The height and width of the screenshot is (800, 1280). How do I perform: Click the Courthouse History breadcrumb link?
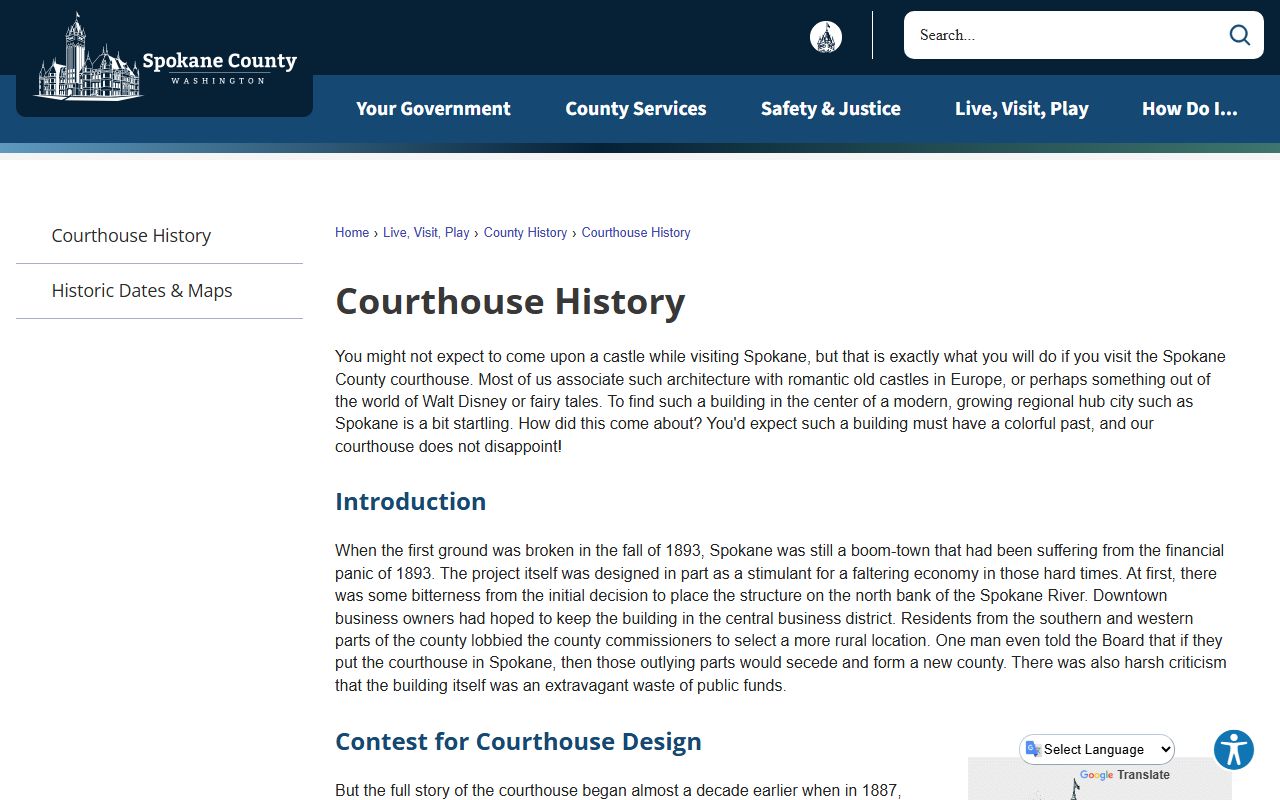click(x=636, y=232)
